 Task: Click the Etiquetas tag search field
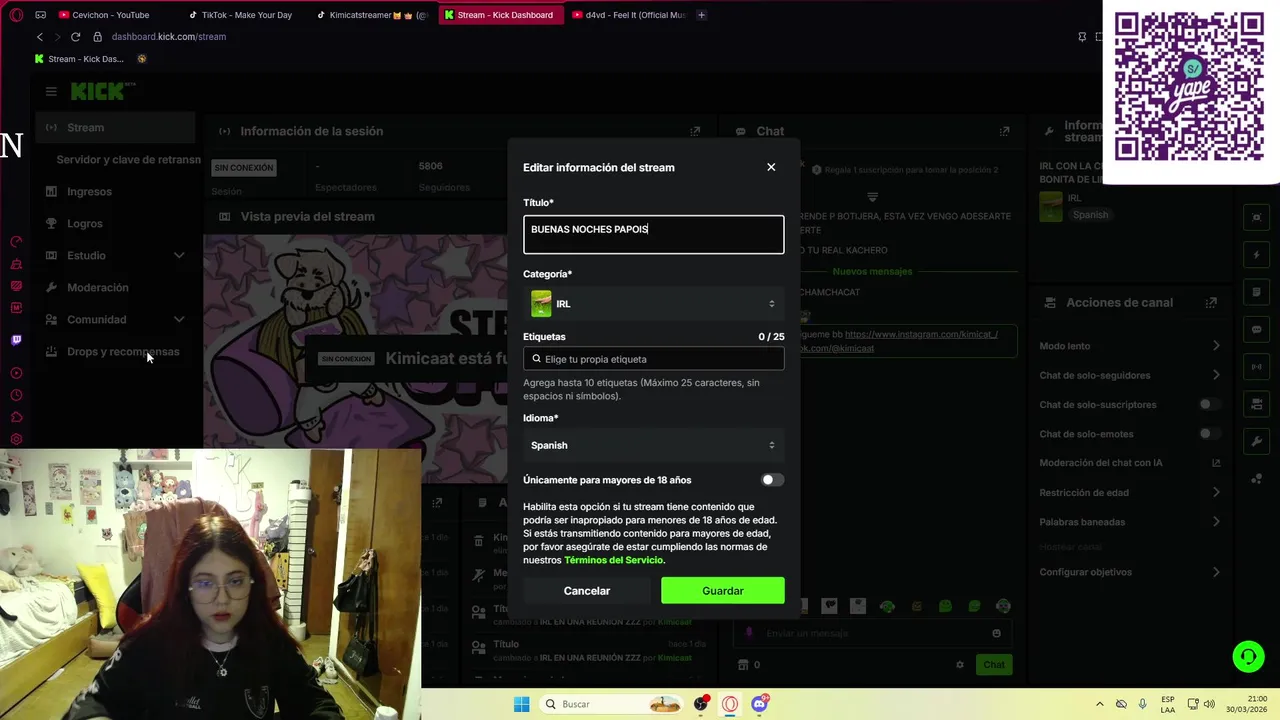(653, 359)
